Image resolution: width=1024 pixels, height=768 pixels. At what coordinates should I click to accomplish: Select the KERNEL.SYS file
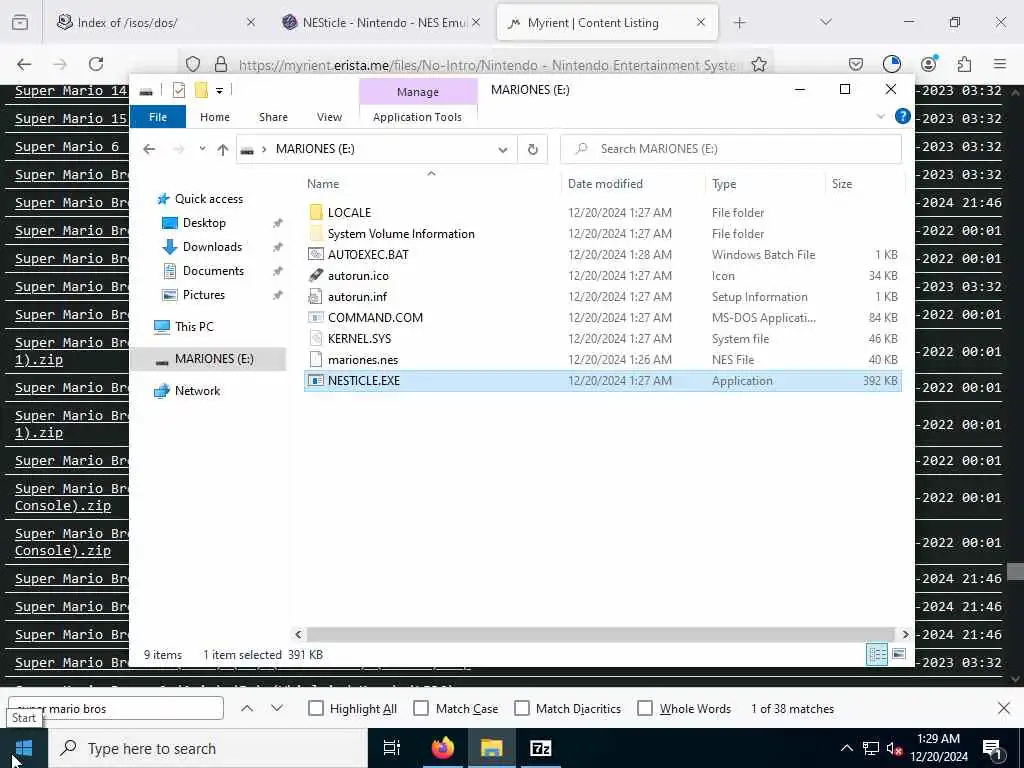click(359, 338)
